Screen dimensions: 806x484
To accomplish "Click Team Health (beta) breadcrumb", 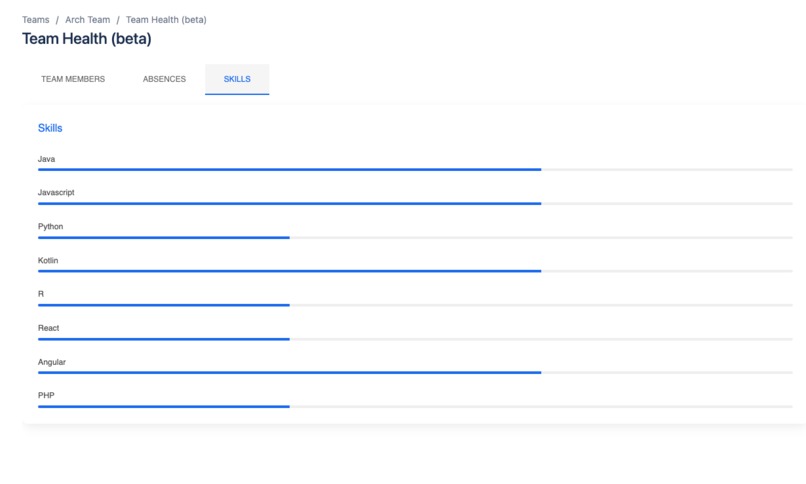I will (x=166, y=20).
